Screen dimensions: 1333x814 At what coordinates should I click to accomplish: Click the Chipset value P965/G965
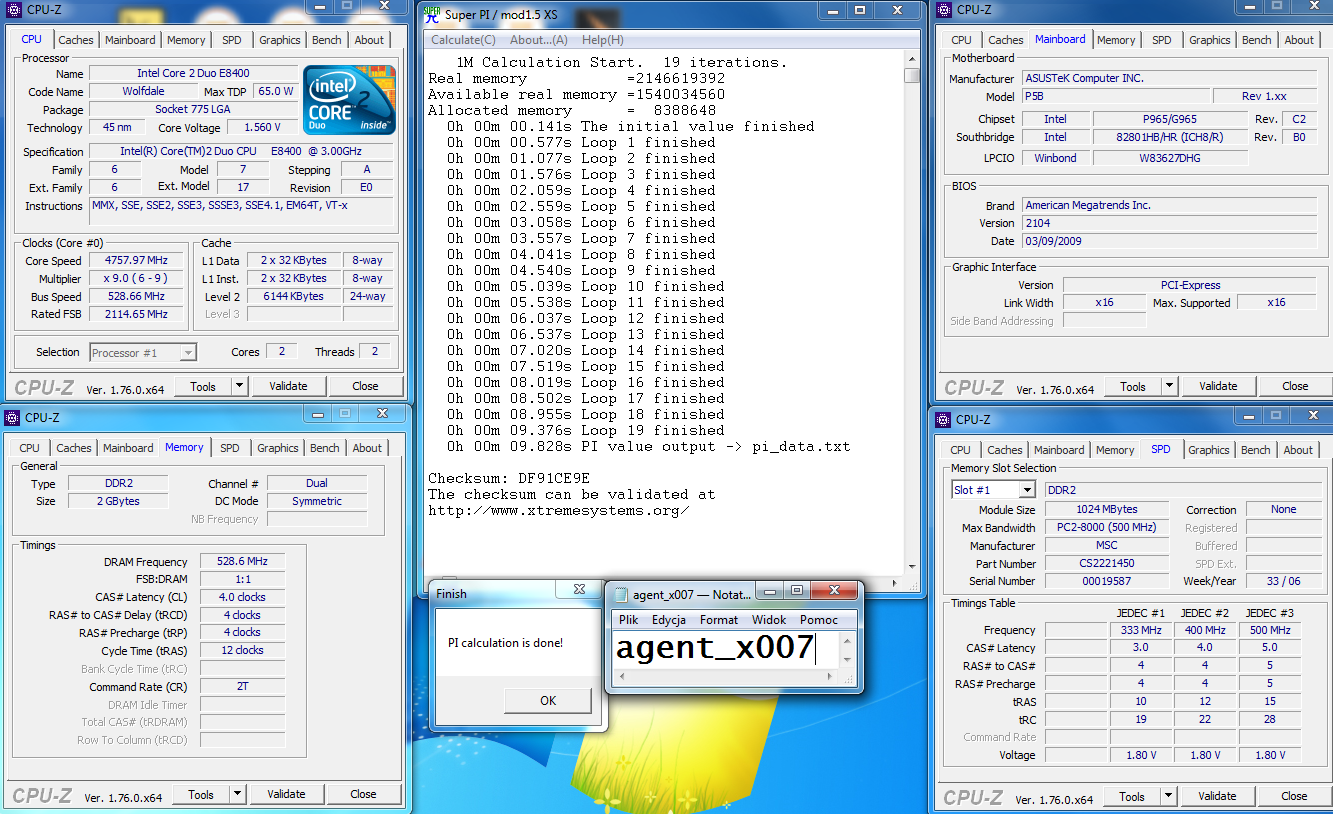point(1170,119)
